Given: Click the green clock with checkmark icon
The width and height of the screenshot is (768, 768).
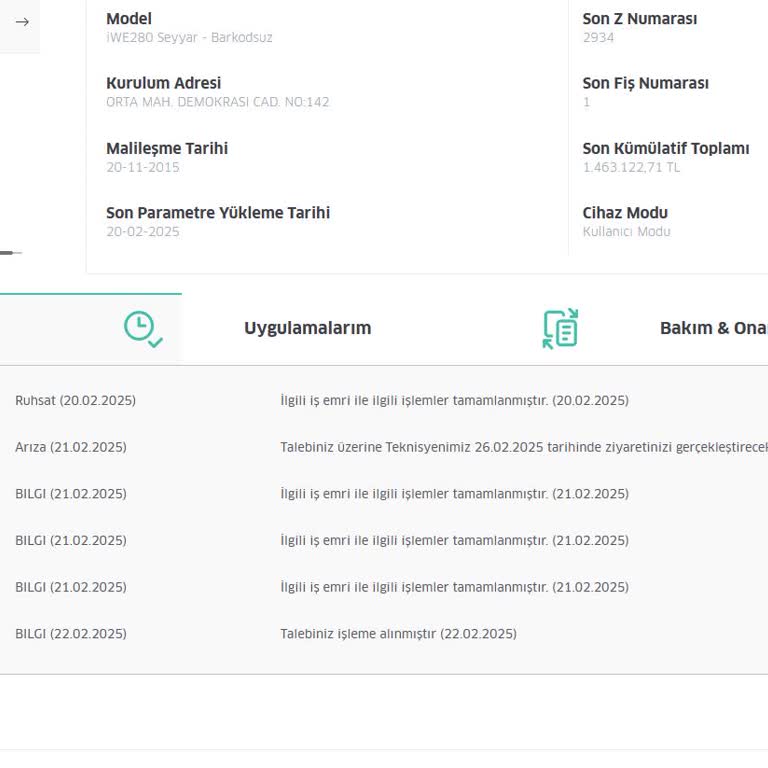Looking at the screenshot, I should pos(142,329).
